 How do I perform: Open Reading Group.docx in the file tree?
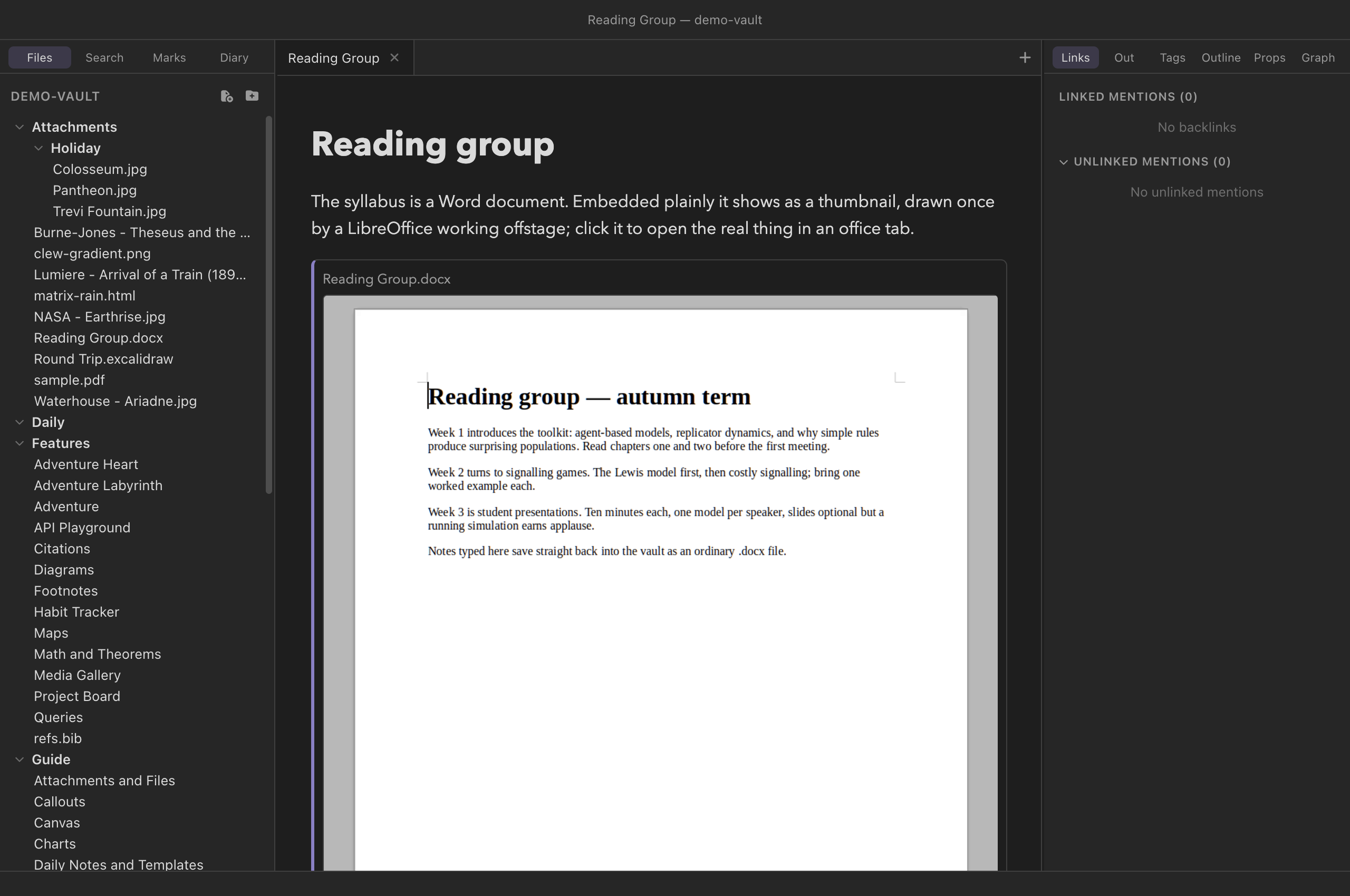coord(98,338)
